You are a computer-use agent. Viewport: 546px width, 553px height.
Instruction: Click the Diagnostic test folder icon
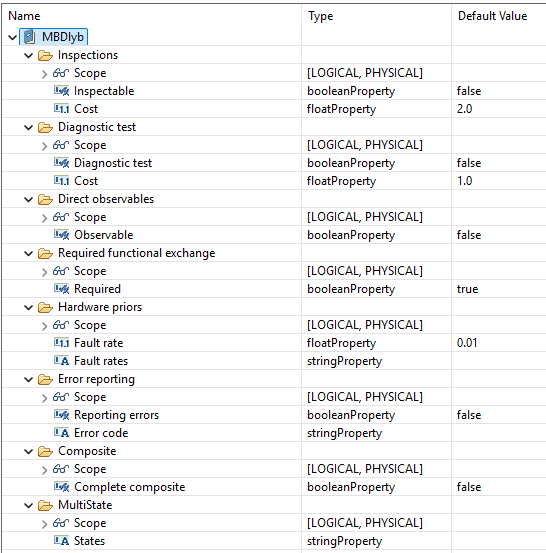click(x=45, y=127)
